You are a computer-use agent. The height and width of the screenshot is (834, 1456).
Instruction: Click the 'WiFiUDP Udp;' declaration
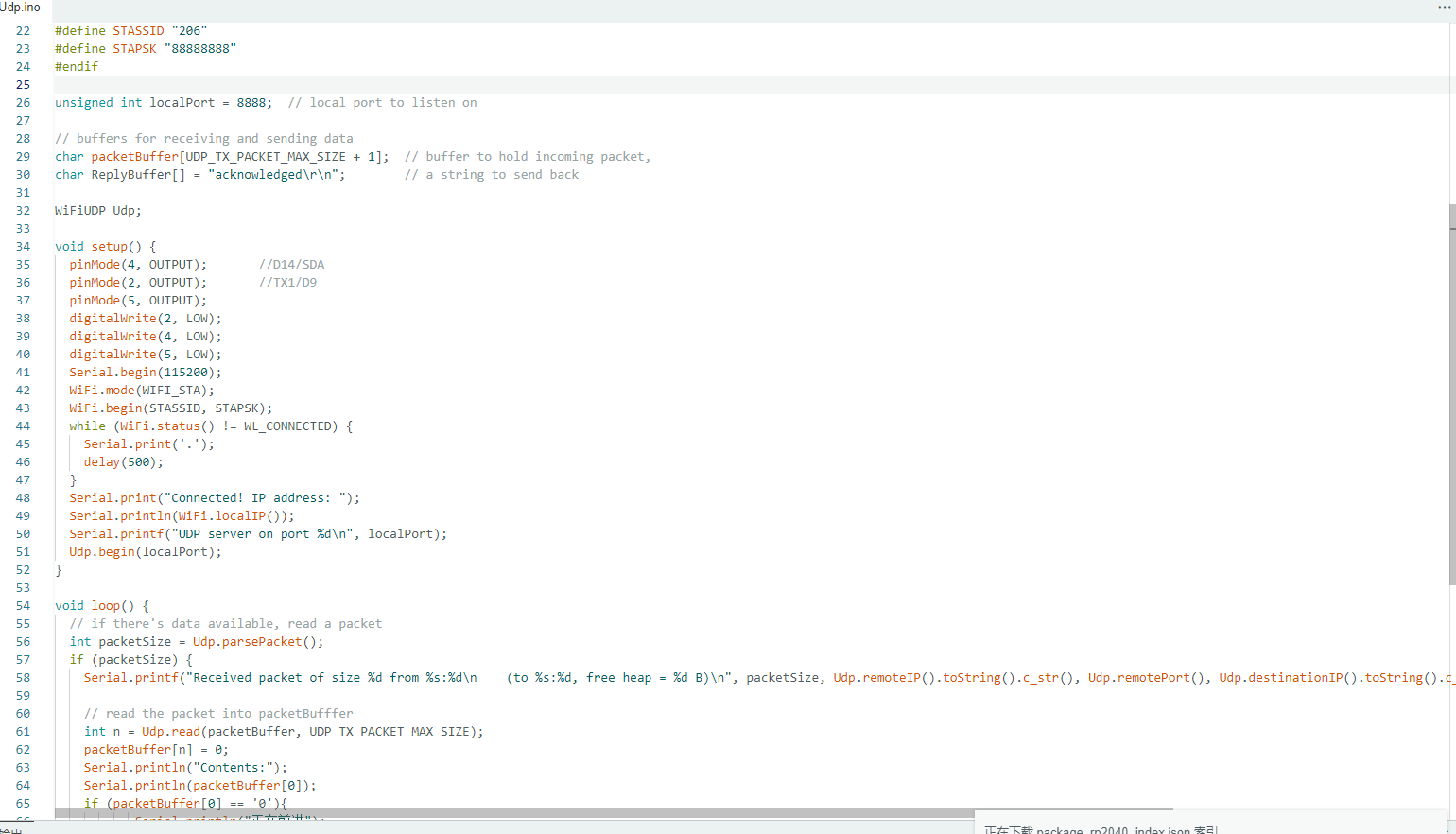(x=98, y=211)
